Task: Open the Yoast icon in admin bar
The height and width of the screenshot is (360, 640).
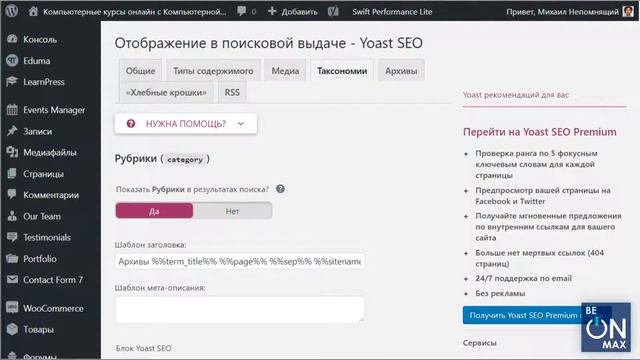Action: 333,11
